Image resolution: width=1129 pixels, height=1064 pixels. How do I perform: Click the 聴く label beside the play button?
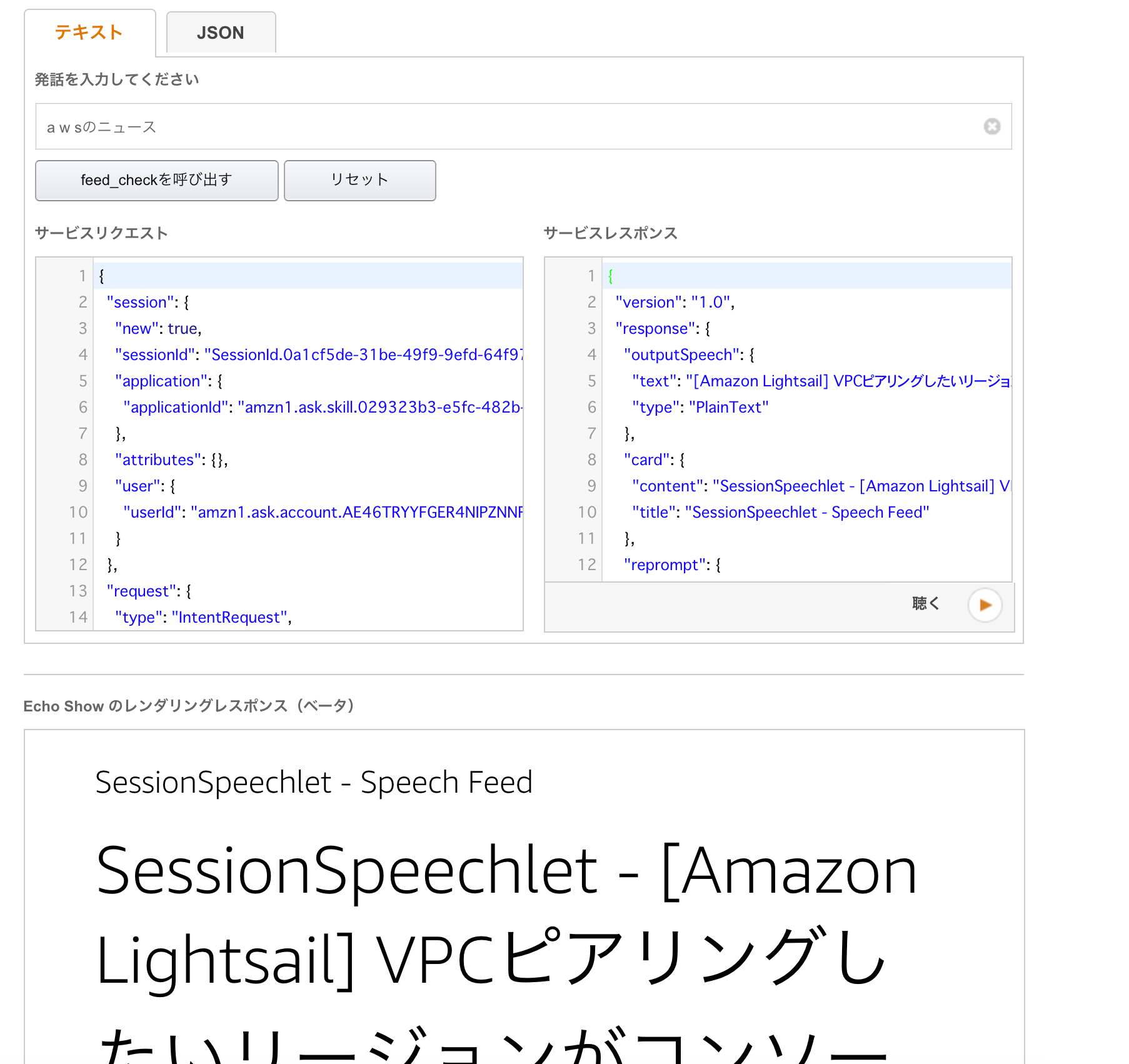pyautogui.click(x=926, y=603)
